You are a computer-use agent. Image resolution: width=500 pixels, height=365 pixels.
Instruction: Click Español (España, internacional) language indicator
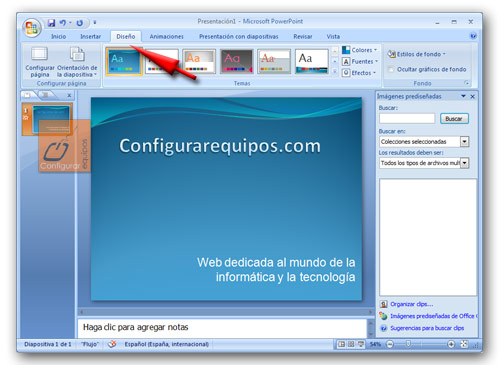pyautogui.click(x=166, y=344)
